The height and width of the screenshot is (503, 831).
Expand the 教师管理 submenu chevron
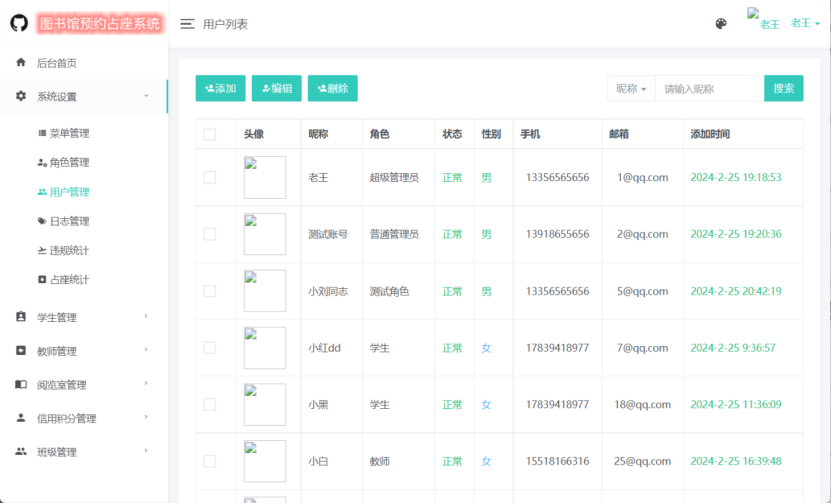coord(146,350)
